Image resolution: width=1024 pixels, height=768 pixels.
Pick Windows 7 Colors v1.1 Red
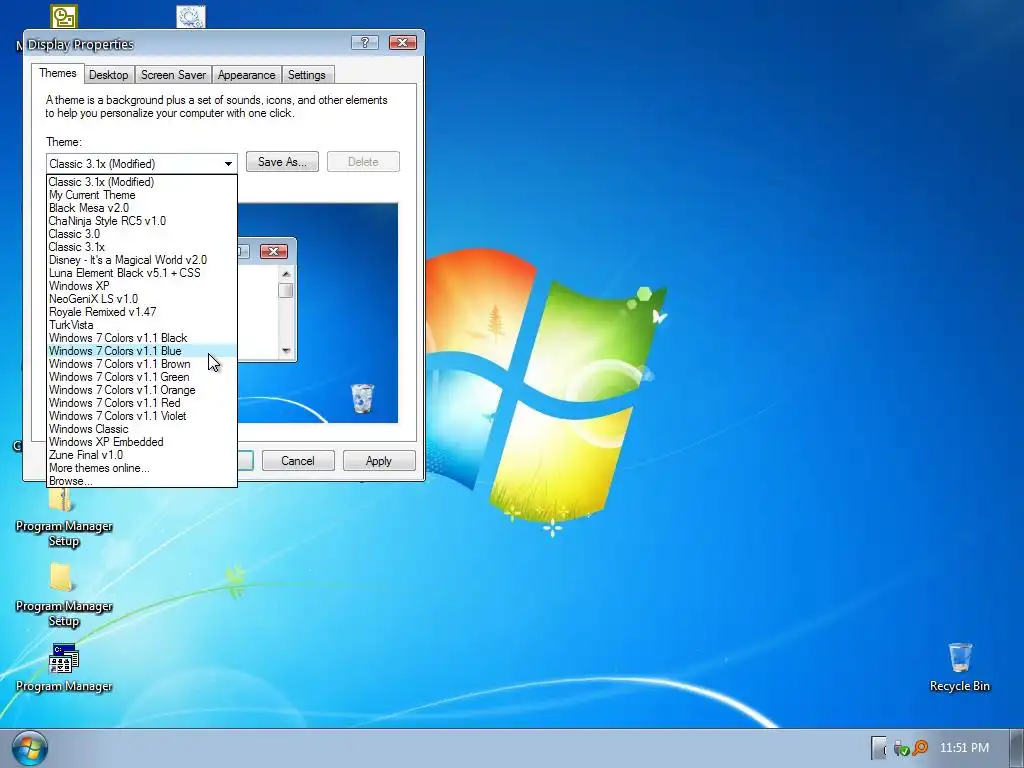tap(142, 403)
